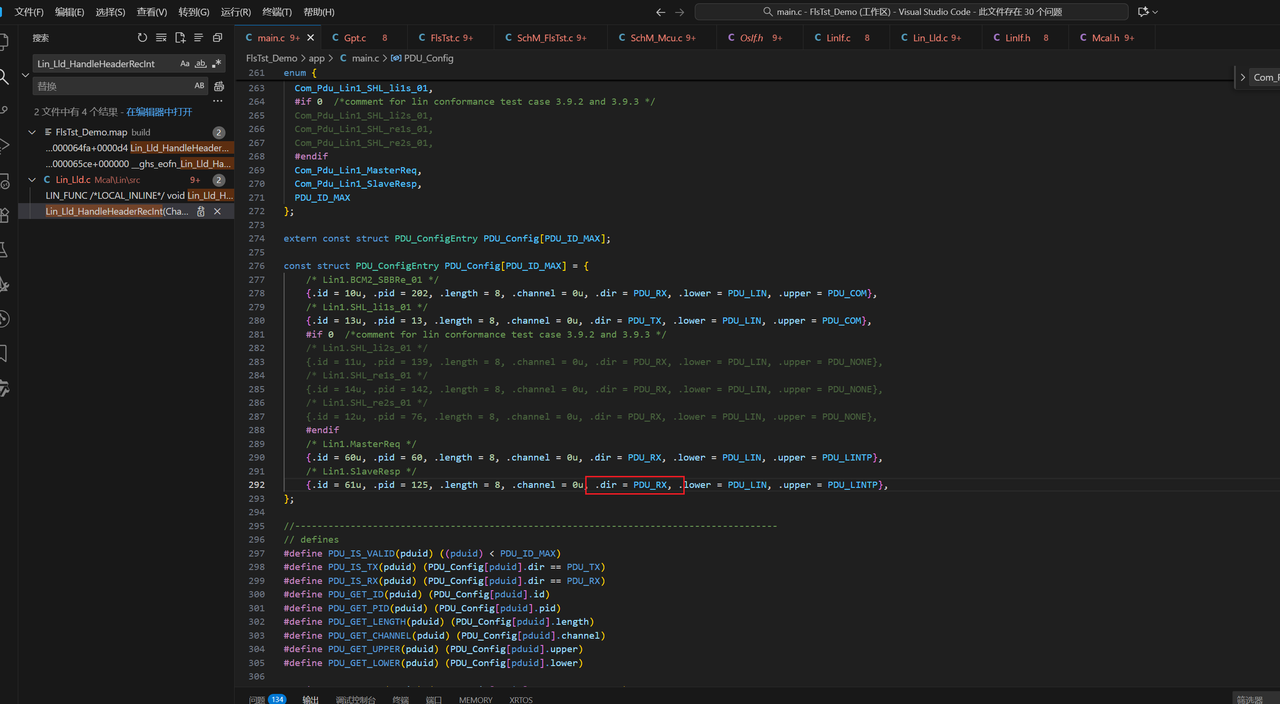
Task: Clear all search results
Action: click(x=161, y=38)
